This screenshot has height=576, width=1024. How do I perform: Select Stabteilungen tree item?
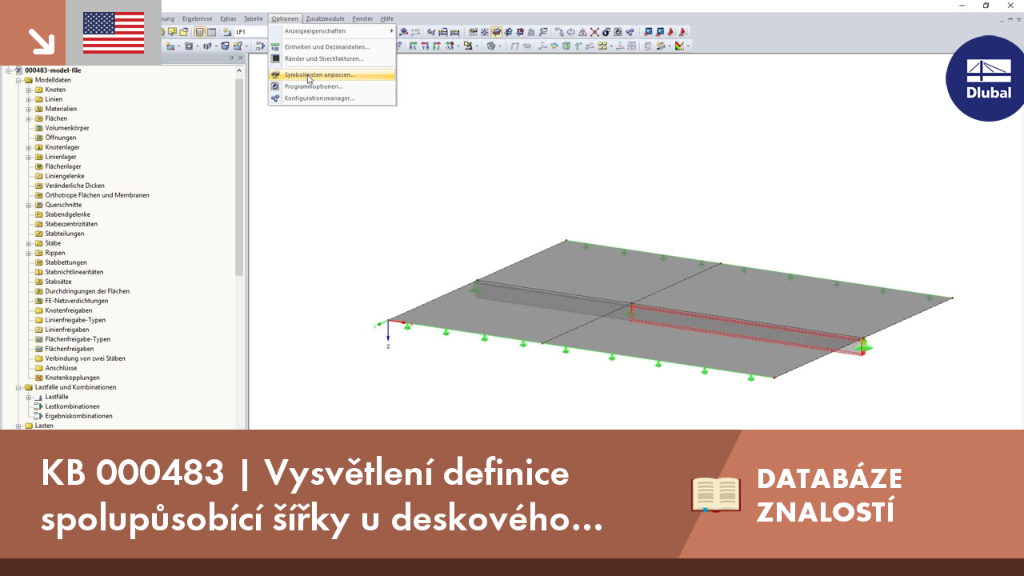(x=64, y=234)
